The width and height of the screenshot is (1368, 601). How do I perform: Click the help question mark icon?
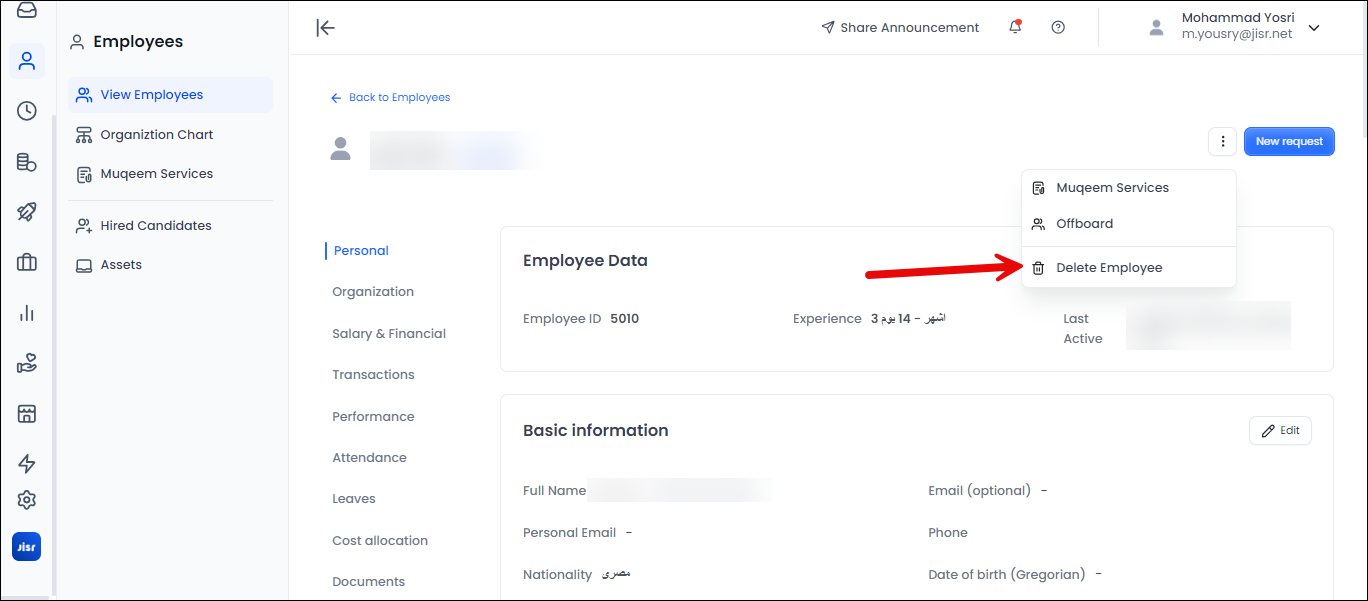(x=1058, y=27)
